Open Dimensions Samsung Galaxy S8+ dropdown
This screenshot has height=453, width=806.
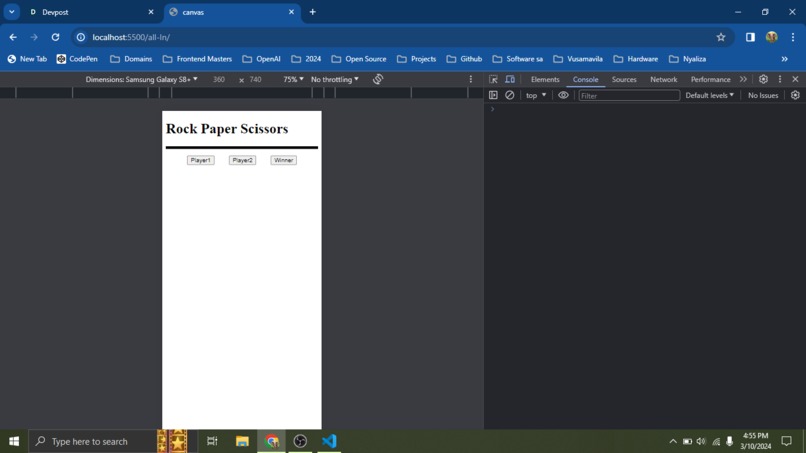click(141, 79)
